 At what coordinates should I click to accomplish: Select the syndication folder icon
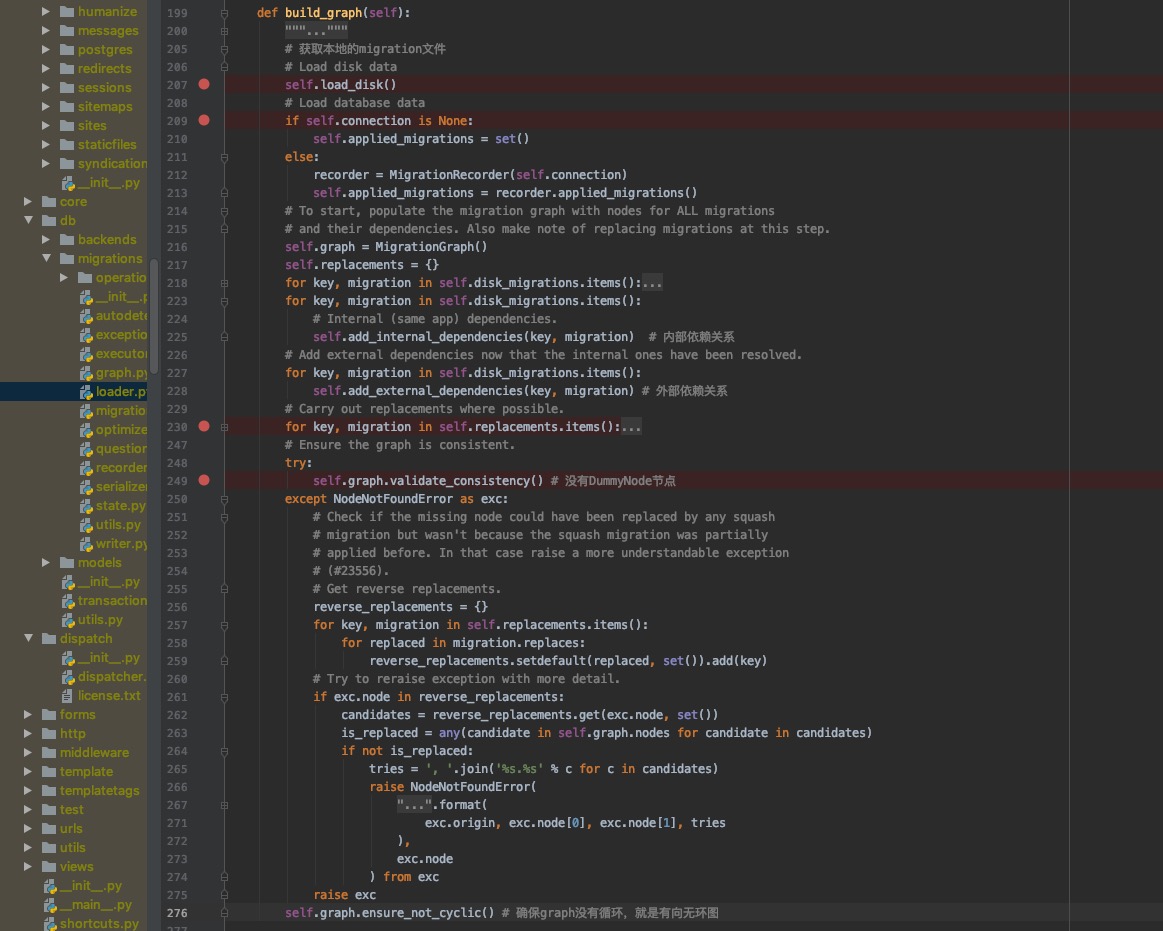tap(67, 163)
